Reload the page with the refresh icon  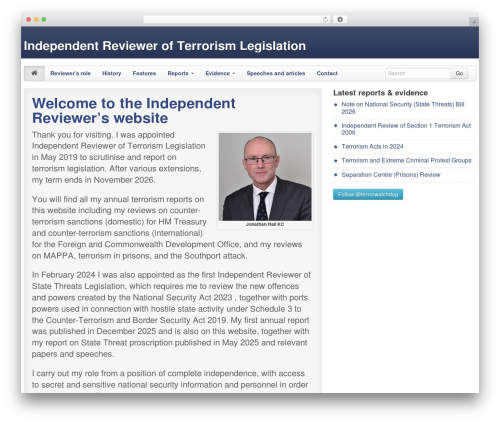tap(325, 20)
